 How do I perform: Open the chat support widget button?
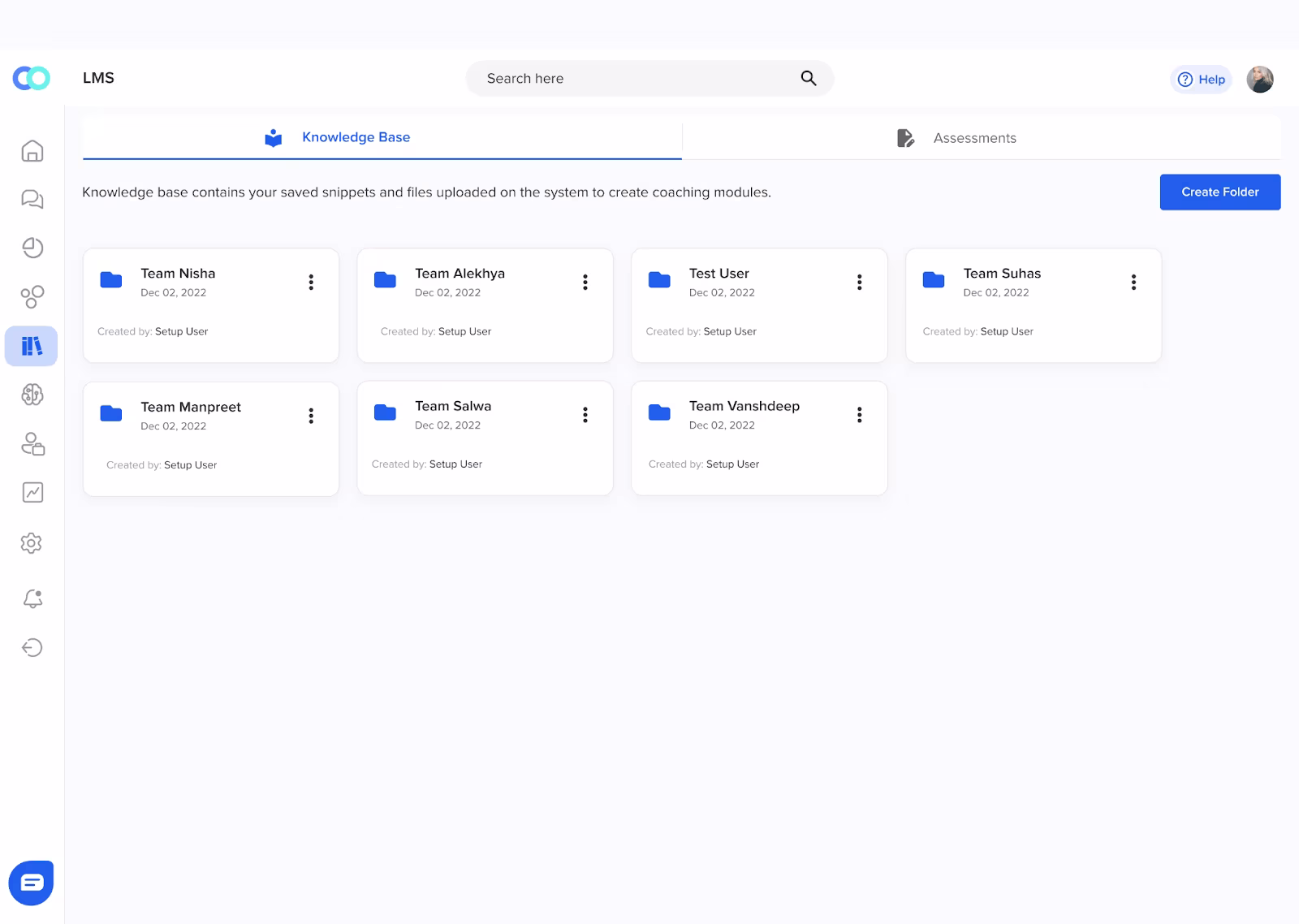pyautogui.click(x=31, y=883)
